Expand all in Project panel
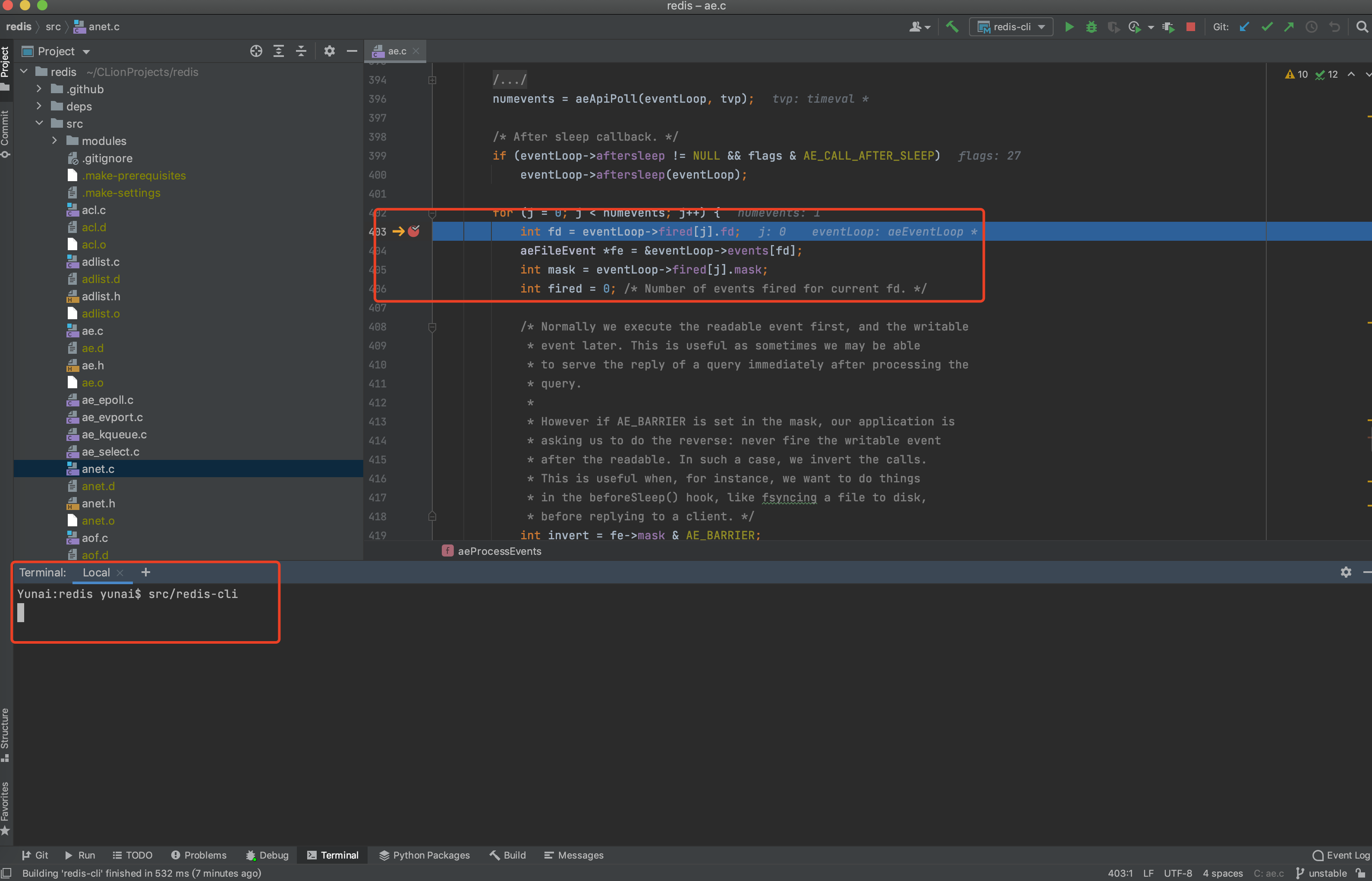The width and height of the screenshot is (1372, 881). coord(279,51)
